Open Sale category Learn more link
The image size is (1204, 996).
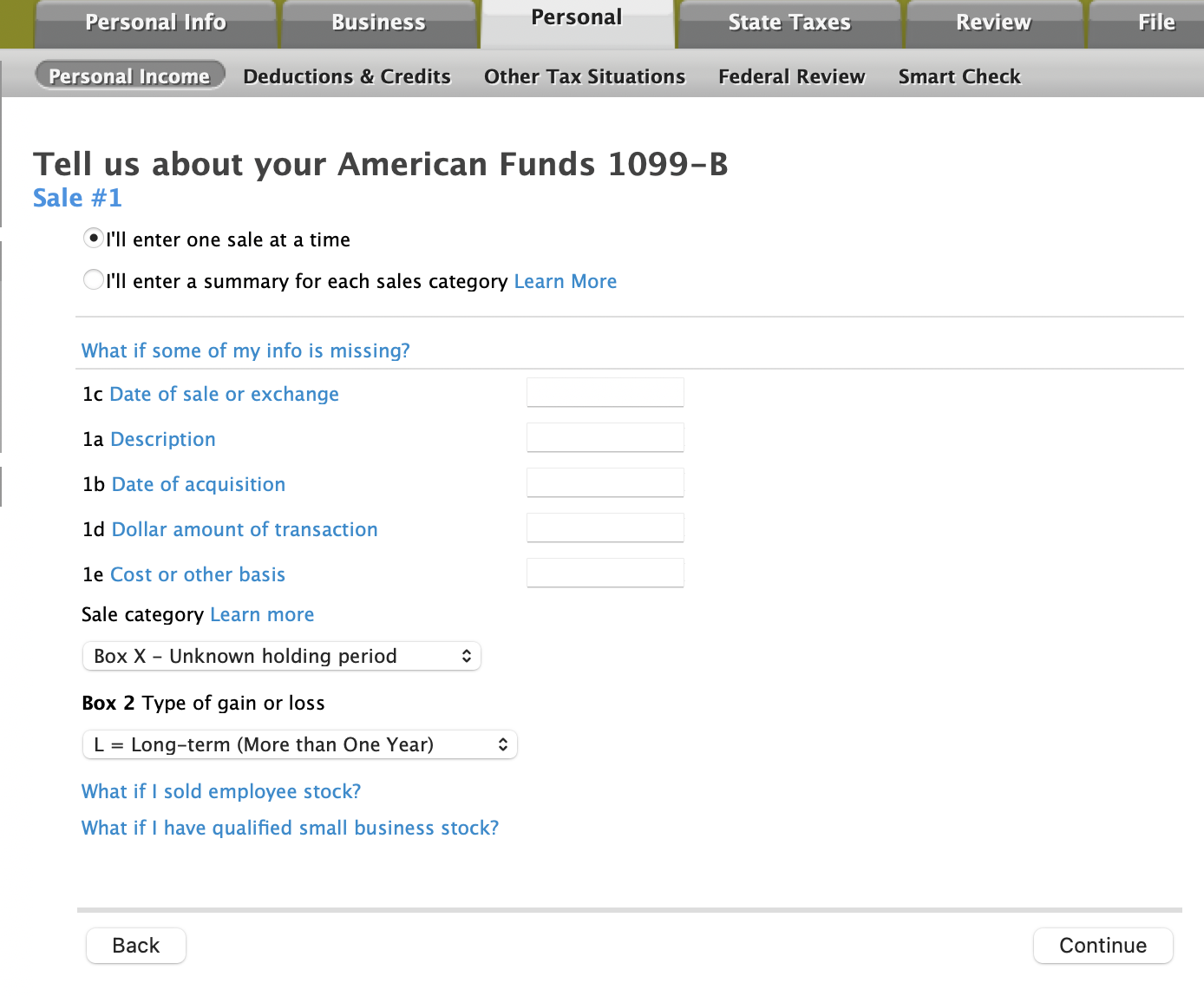click(262, 614)
